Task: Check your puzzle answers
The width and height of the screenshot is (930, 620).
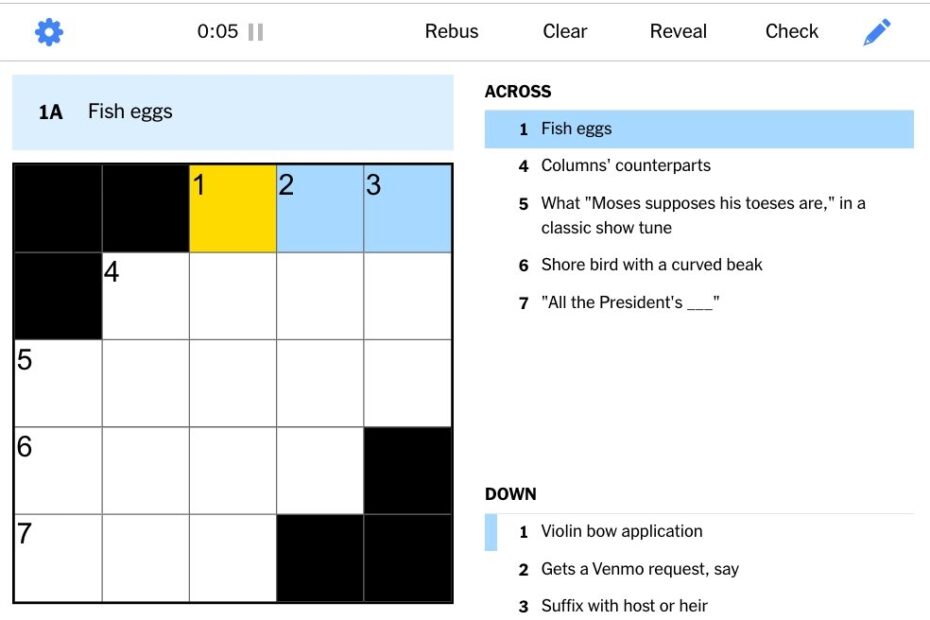Action: point(791,31)
